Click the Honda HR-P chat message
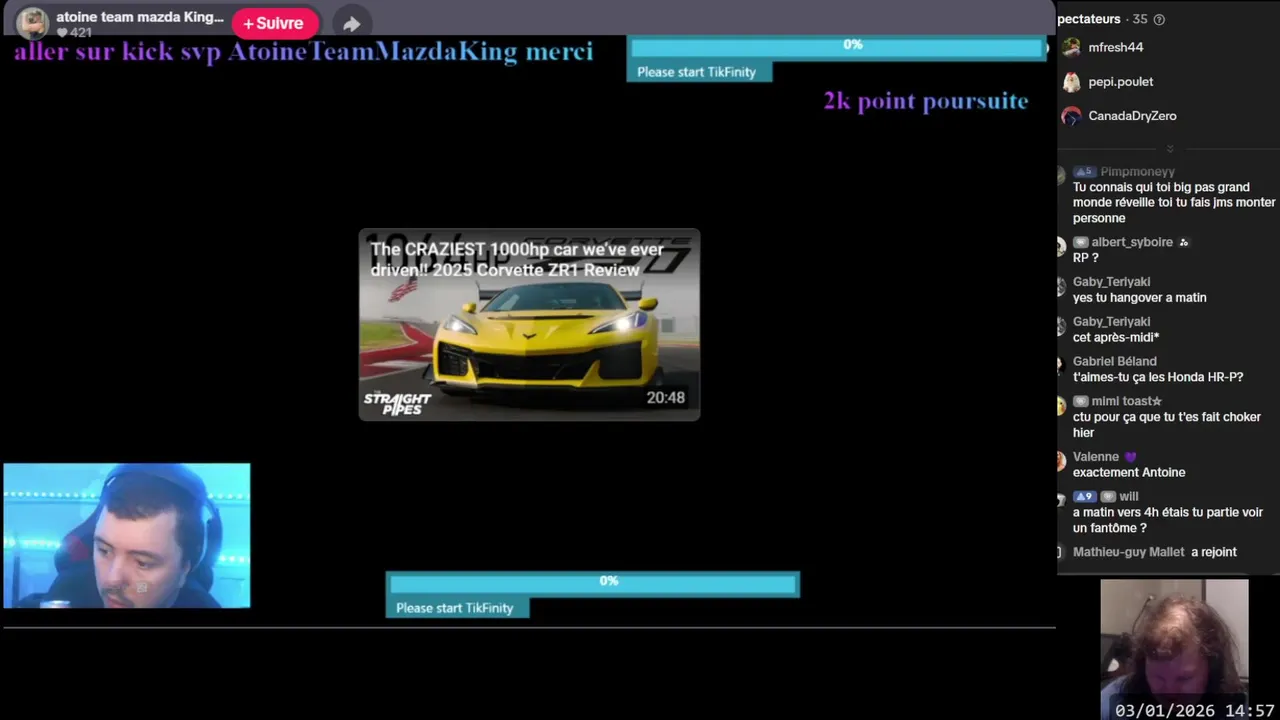The image size is (1280, 720). tap(1158, 377)
